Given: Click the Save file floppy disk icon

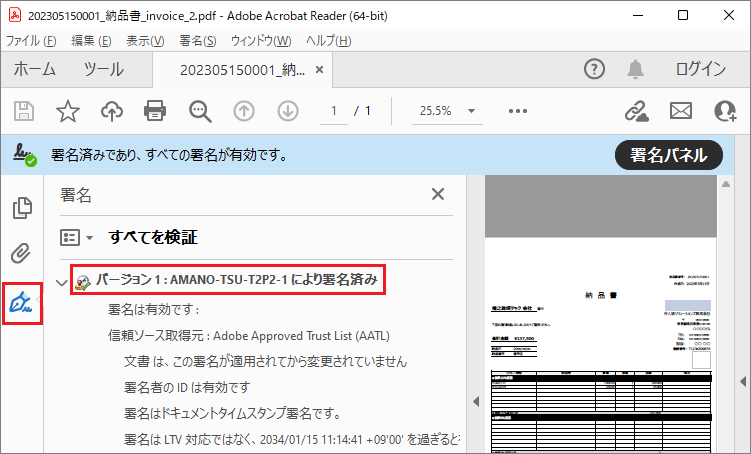Looking at the screenshot, I should point(24,110).
